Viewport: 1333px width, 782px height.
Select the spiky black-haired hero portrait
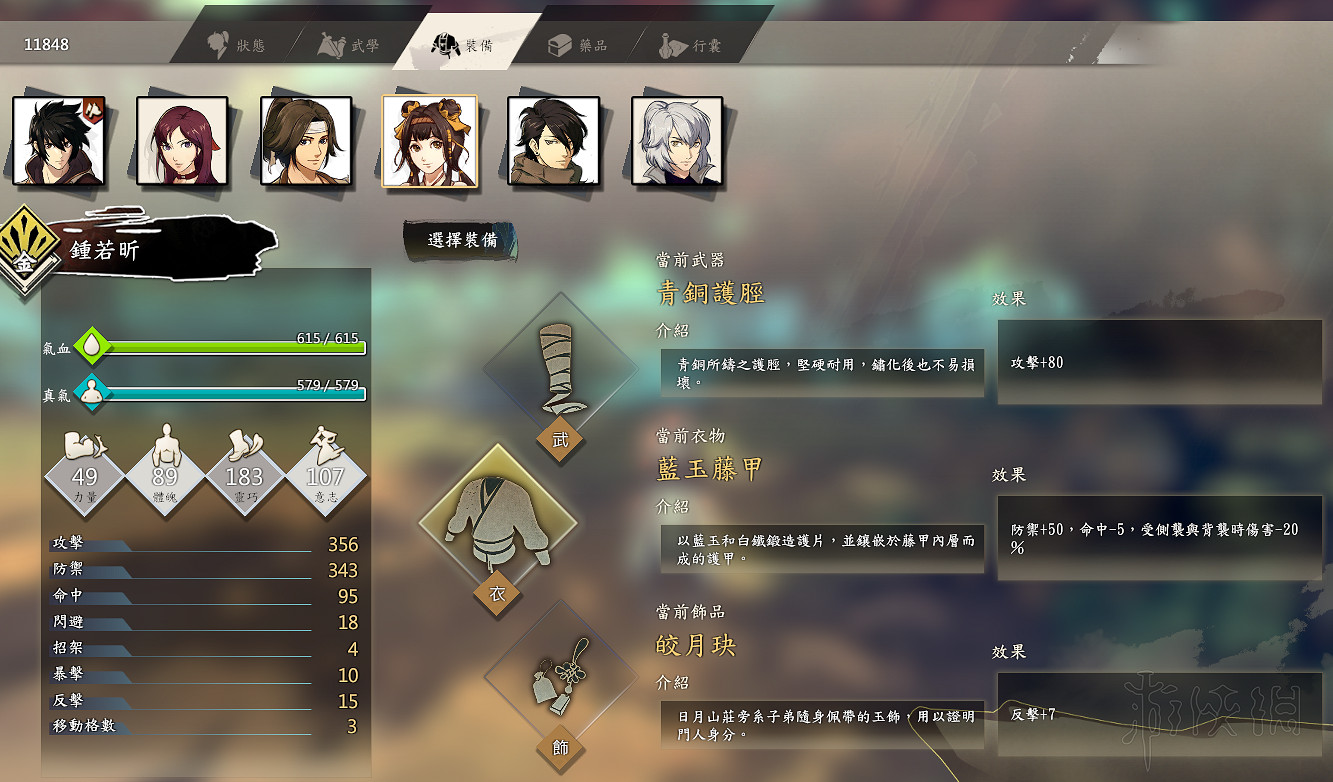(x=58, y=141)
